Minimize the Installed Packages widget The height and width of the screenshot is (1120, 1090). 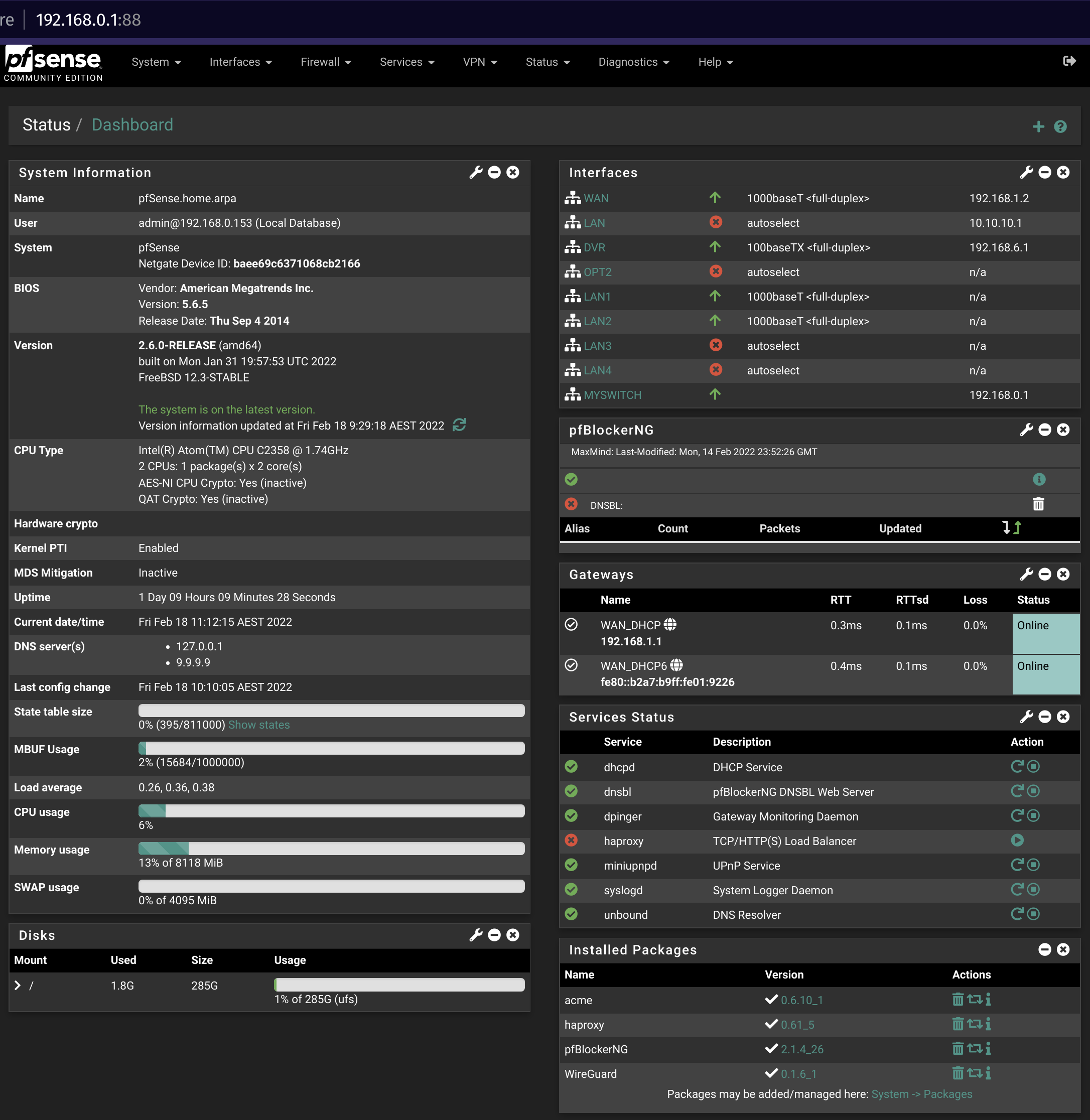coord(1045,949)
